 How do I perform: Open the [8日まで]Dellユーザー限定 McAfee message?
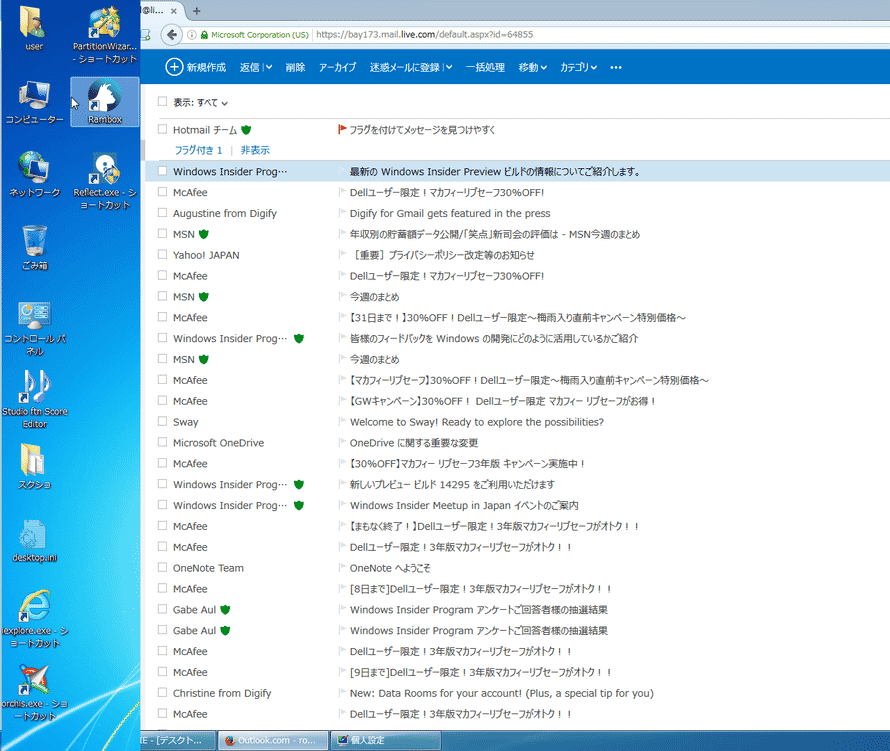[480, 589]
